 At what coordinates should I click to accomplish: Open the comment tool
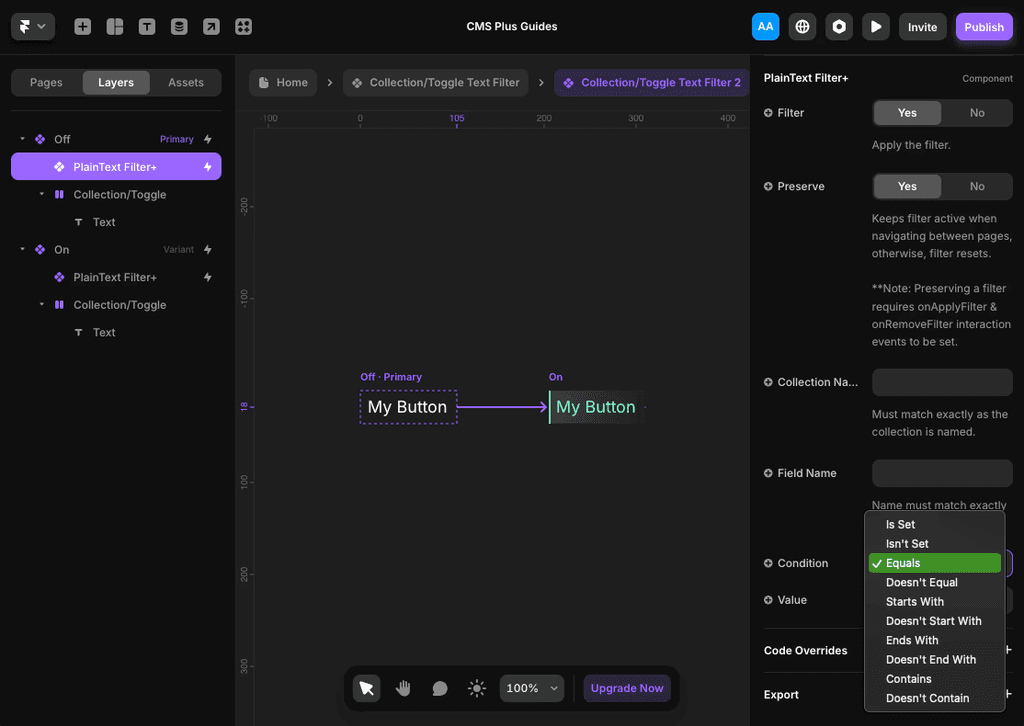click(x=439, y=688)
